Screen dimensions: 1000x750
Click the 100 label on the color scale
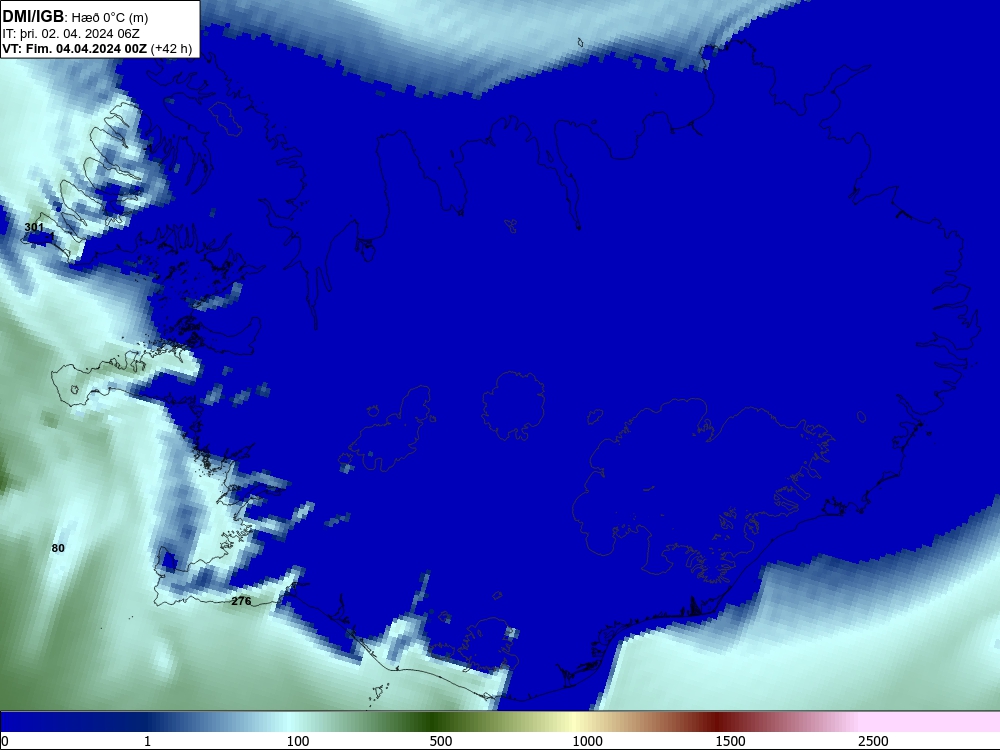pyautogui.click(x=298, y=741)
